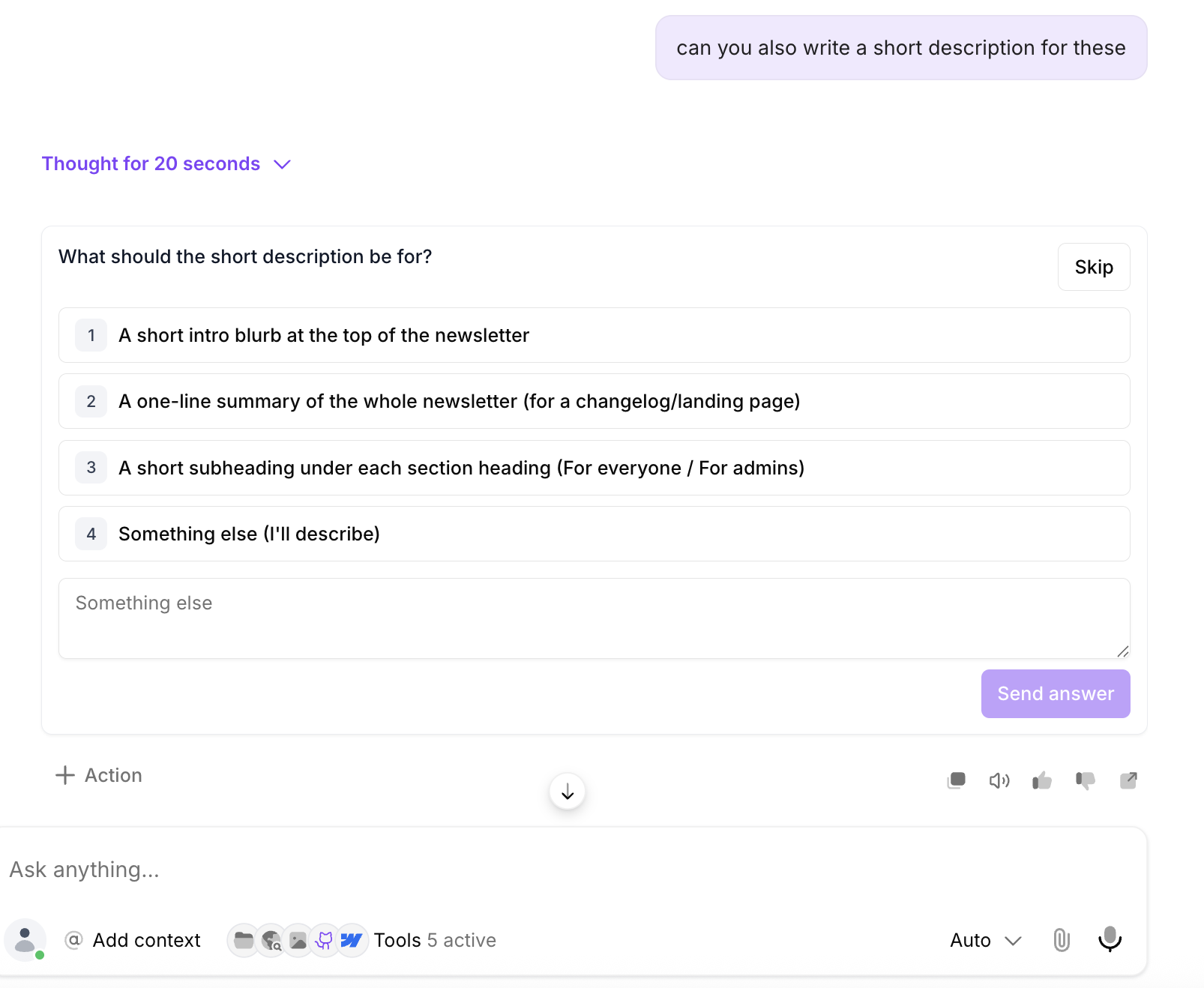This screenshot has width=1204, height=988.
Task: Open the GitHub tool icon
Action: point(325,940)
